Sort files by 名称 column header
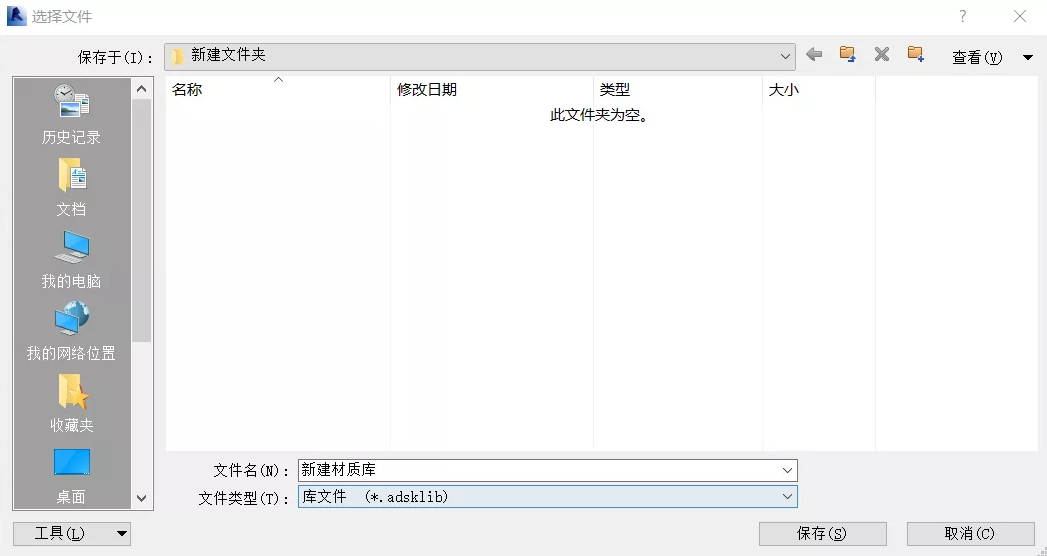This screenshot has width=1047, height=556. pos(278,89)
